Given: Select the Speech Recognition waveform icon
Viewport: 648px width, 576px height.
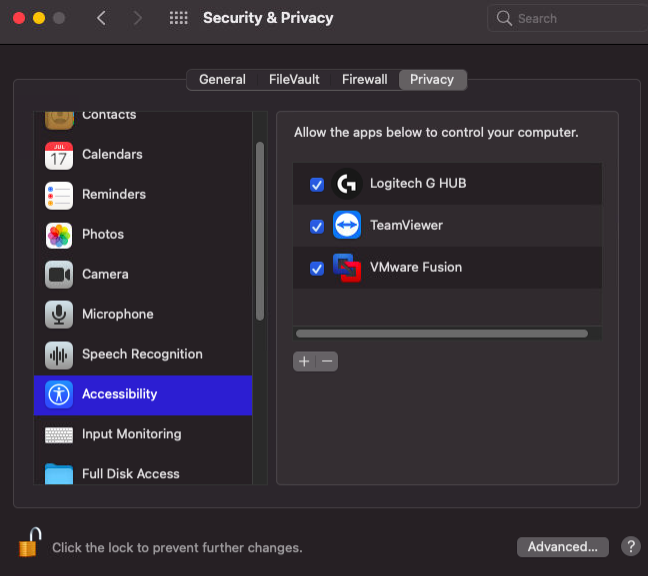Looking at the screenshot, I should click(x=59, y=355).
